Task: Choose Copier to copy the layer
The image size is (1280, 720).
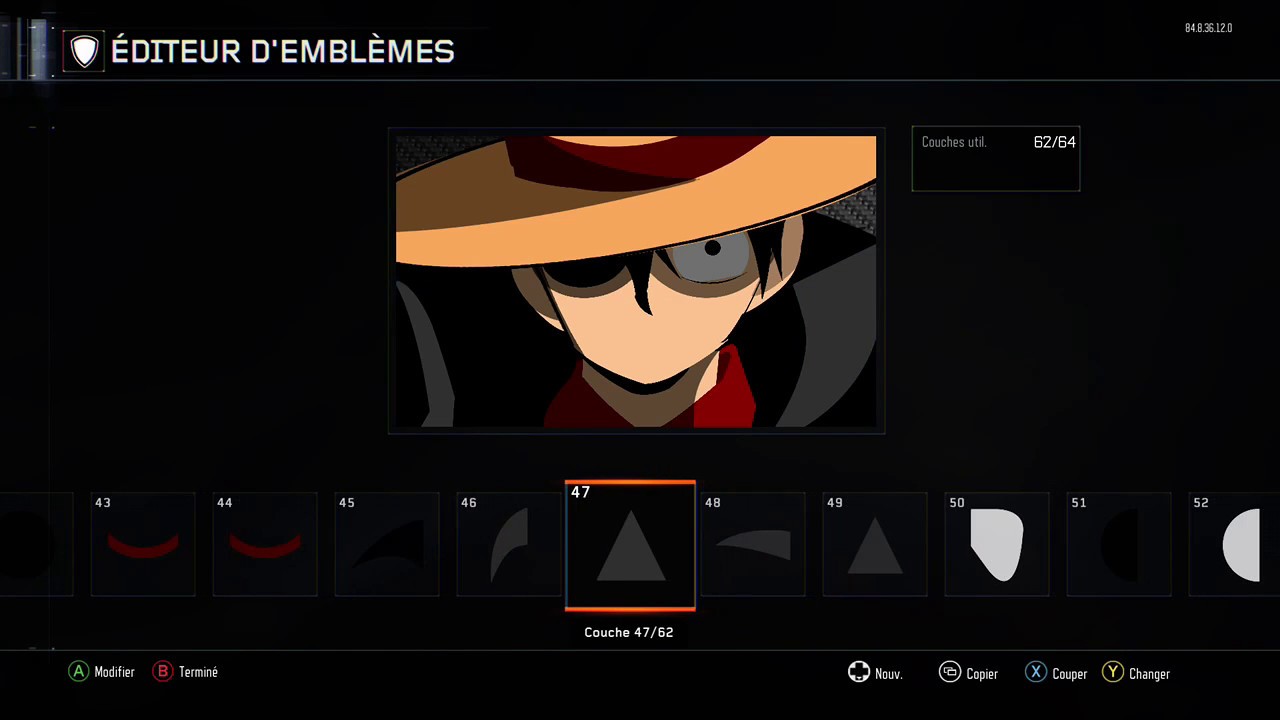Action: tap(982, 674)
